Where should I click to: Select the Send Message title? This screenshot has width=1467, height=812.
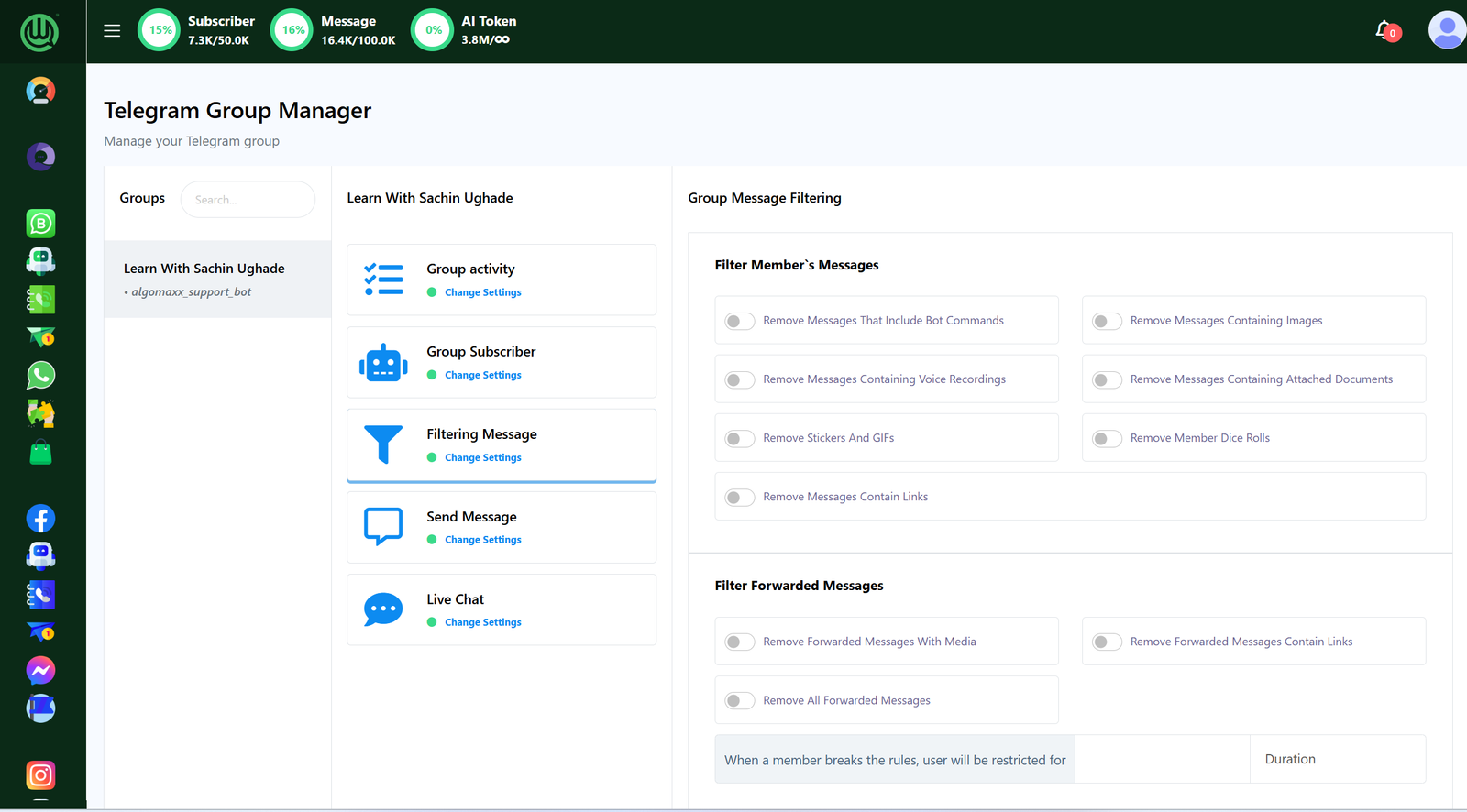point(471,517)
